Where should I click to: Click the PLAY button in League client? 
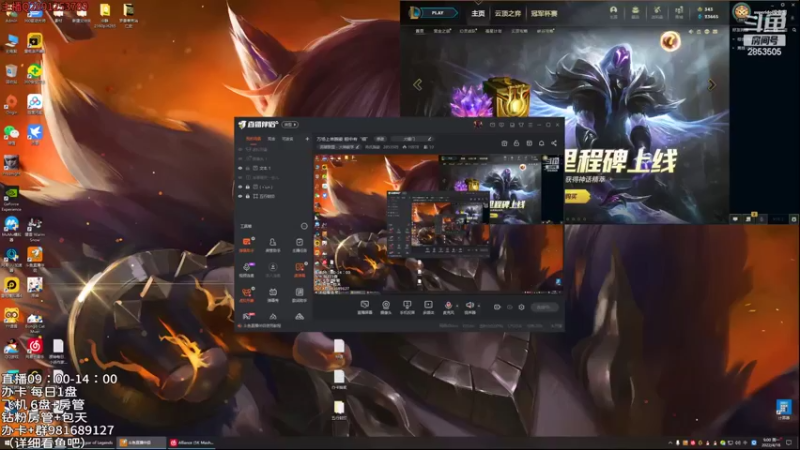(x=438, y=13)
